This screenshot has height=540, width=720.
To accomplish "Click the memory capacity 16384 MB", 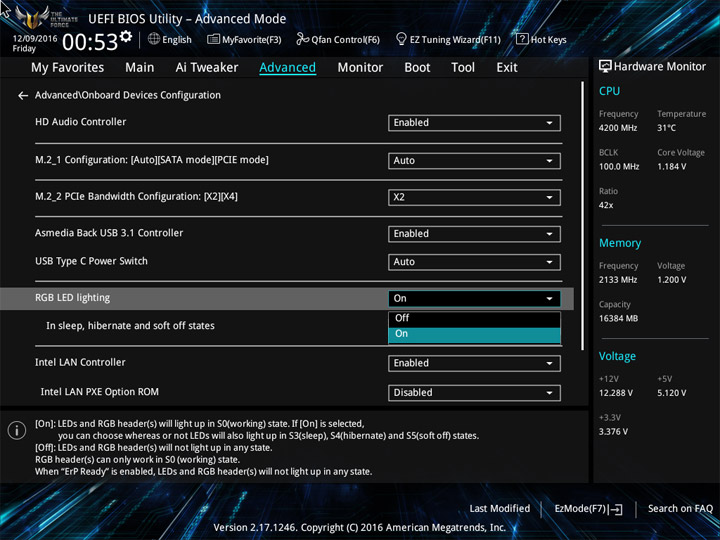I will click(618, 318).
